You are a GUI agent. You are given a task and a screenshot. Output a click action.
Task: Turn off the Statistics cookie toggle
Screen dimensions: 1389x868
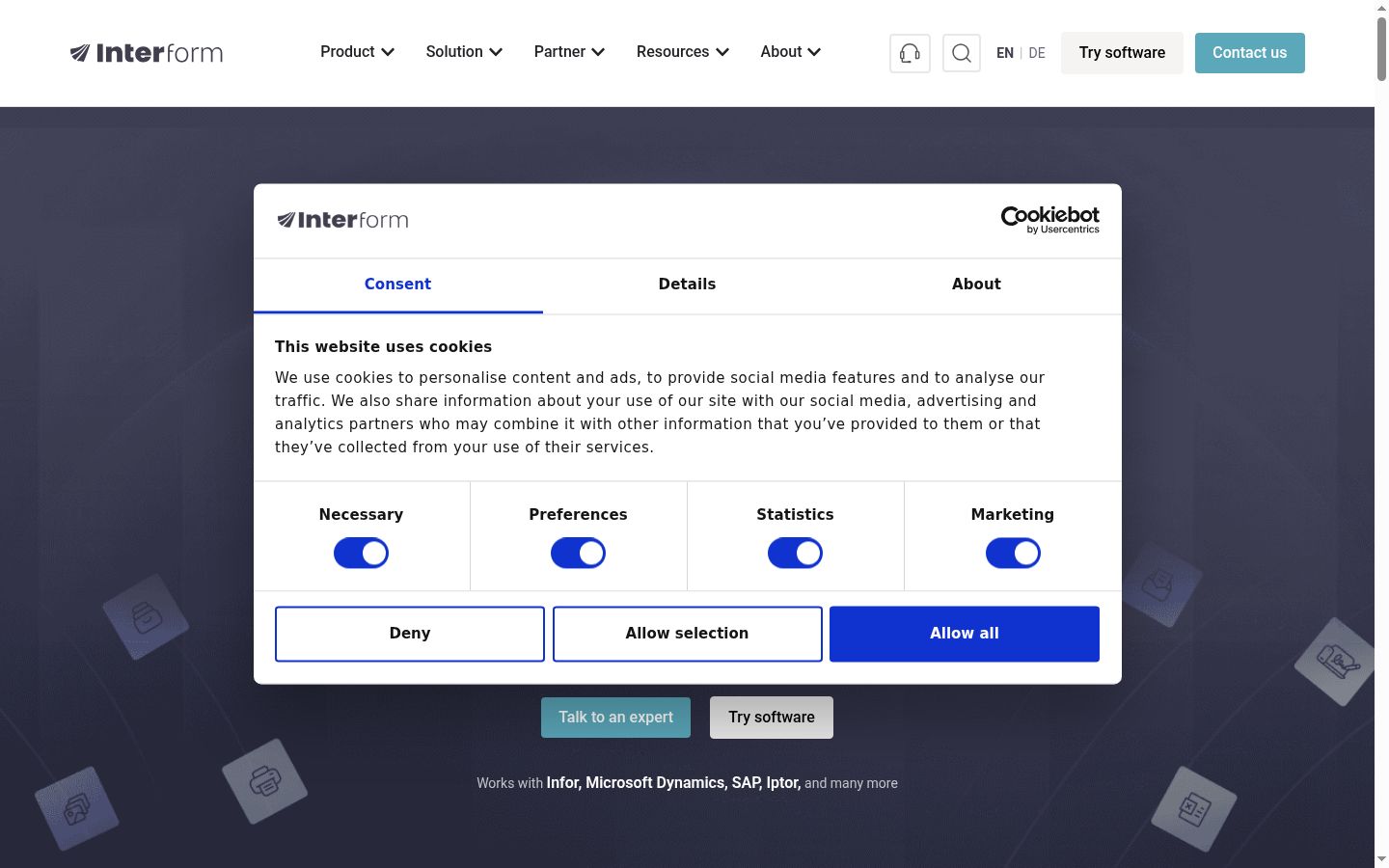click(795, 554)
